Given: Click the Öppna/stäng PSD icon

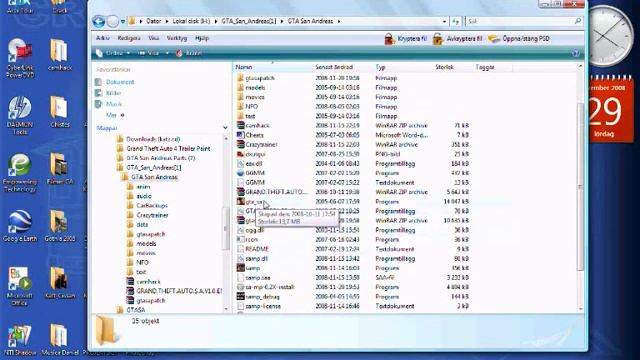Looking at the screenshot, I should point(494,39).
